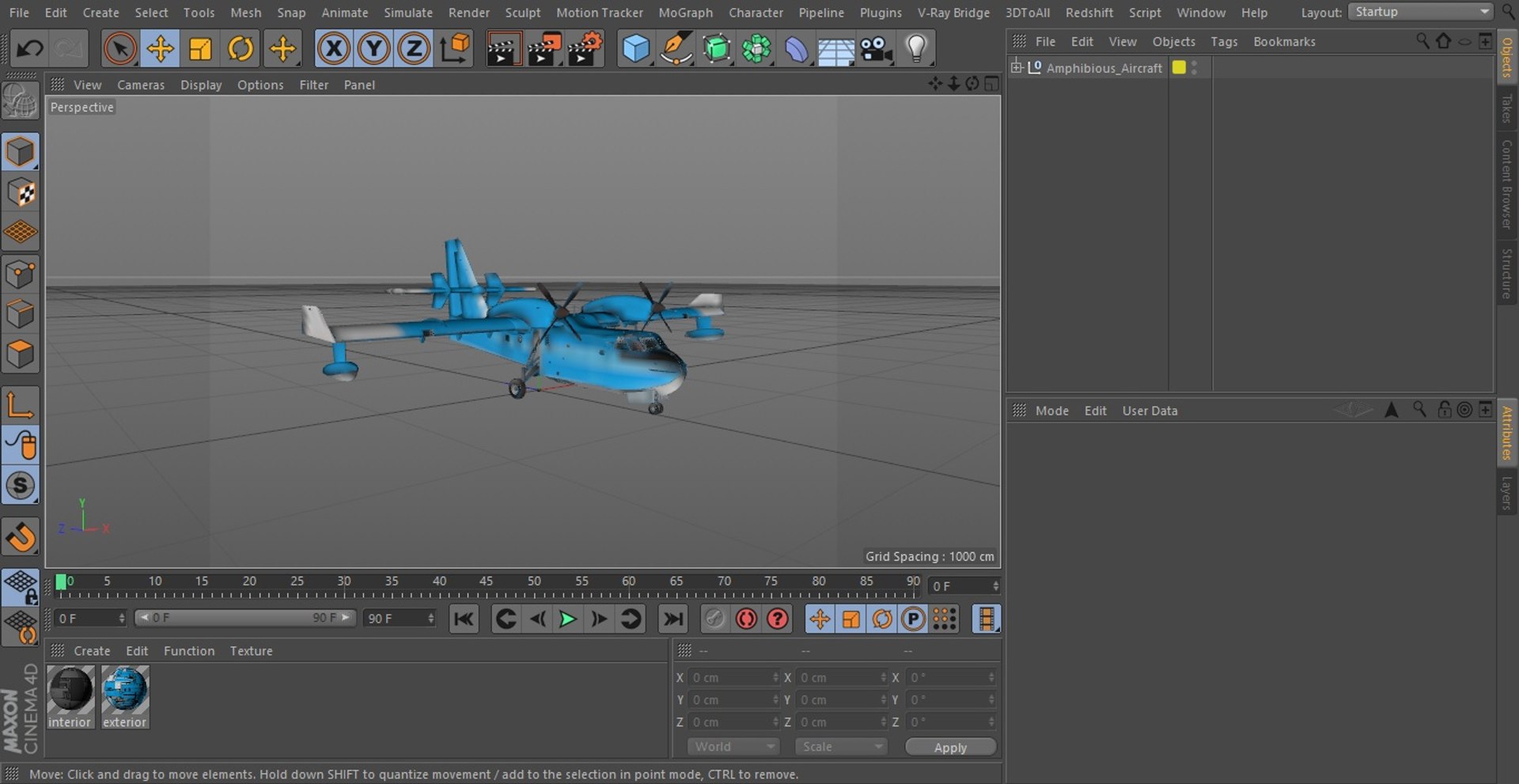
Task: Open the Scale mode dropdown
Action: tap(841, 747)
